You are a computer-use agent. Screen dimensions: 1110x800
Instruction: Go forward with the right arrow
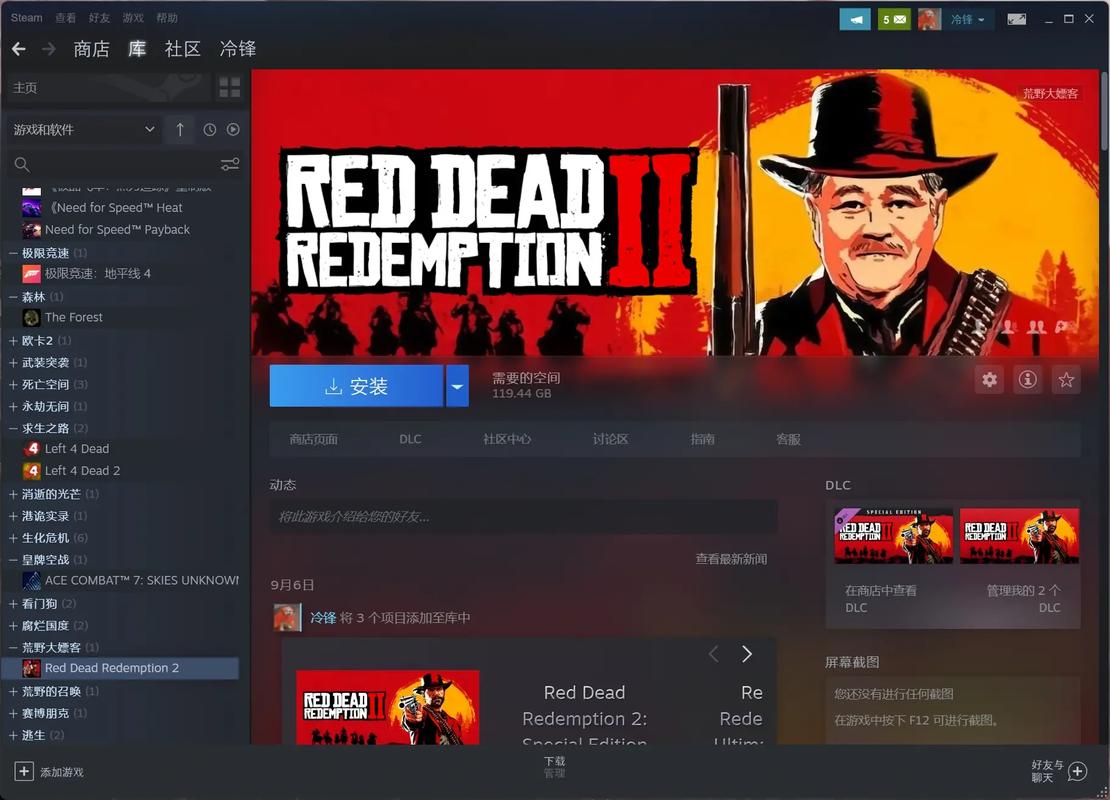click(49, 49)
